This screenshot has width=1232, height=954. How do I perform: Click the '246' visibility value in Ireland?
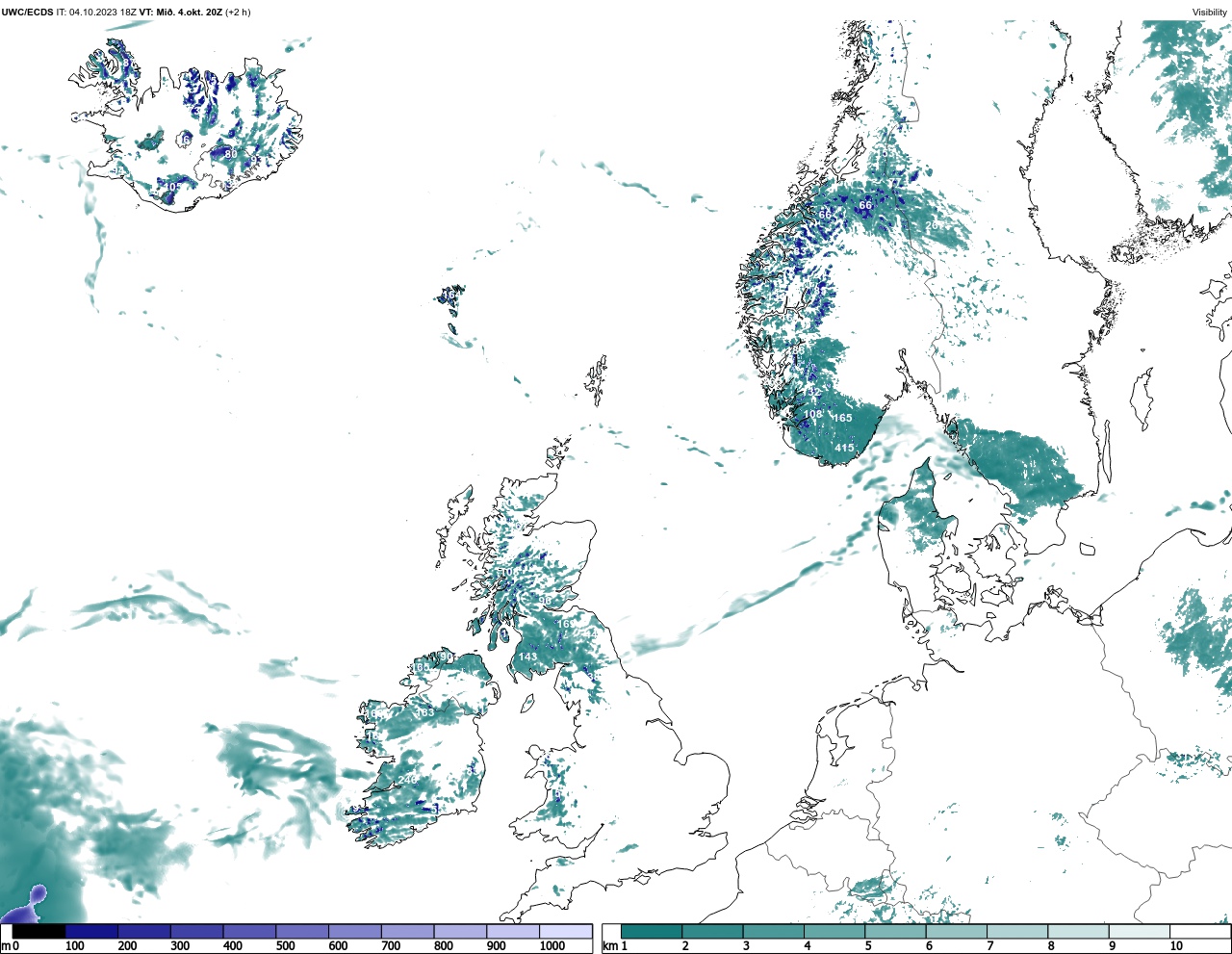(x=409, y=780)
